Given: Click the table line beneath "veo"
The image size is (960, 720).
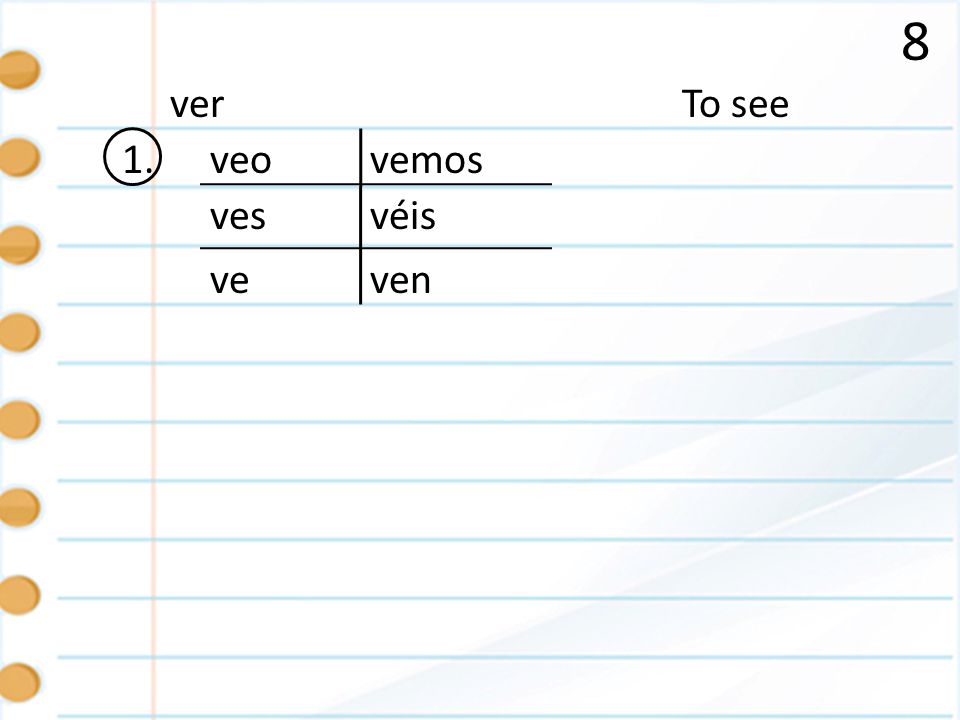Looking at the screenshot, I should (280, 183).
